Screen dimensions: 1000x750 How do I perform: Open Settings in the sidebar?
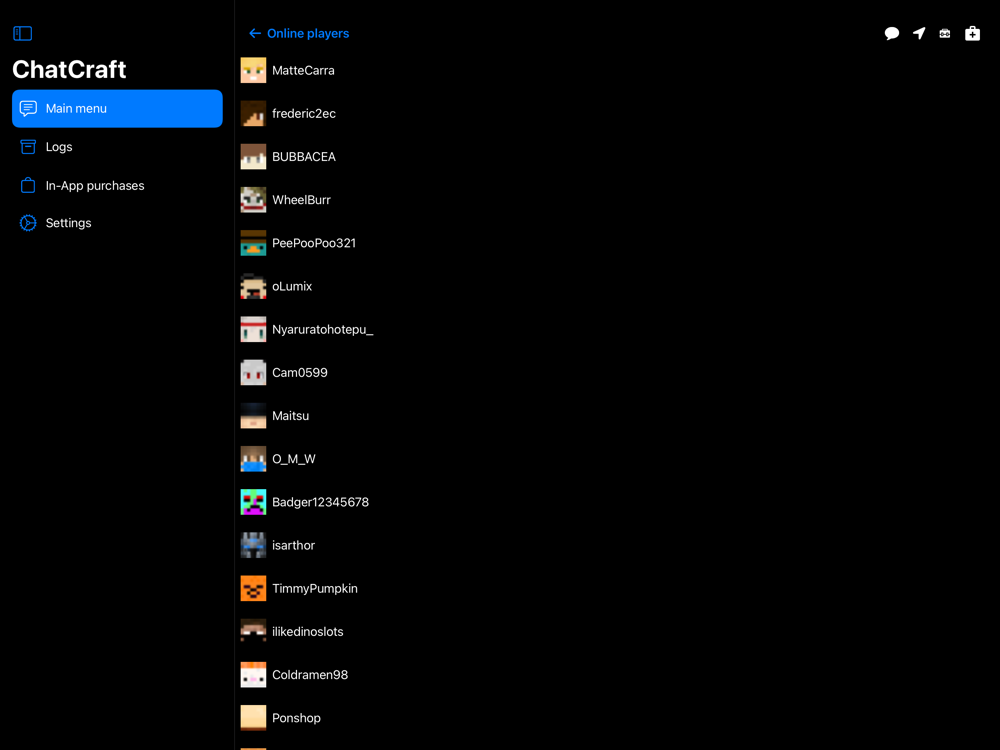tap(117, 223)
